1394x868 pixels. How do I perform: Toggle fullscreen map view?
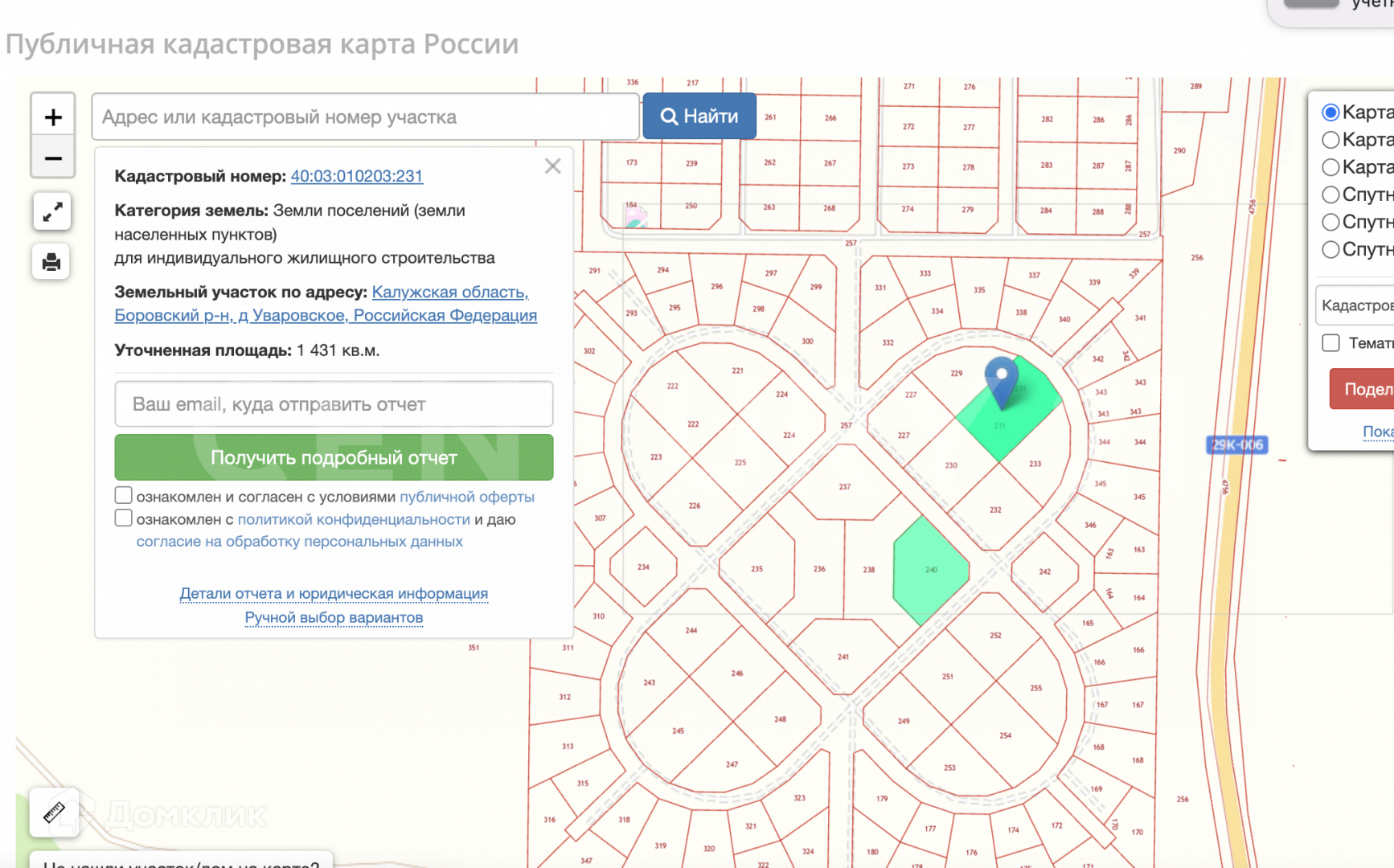coord(52,212)
